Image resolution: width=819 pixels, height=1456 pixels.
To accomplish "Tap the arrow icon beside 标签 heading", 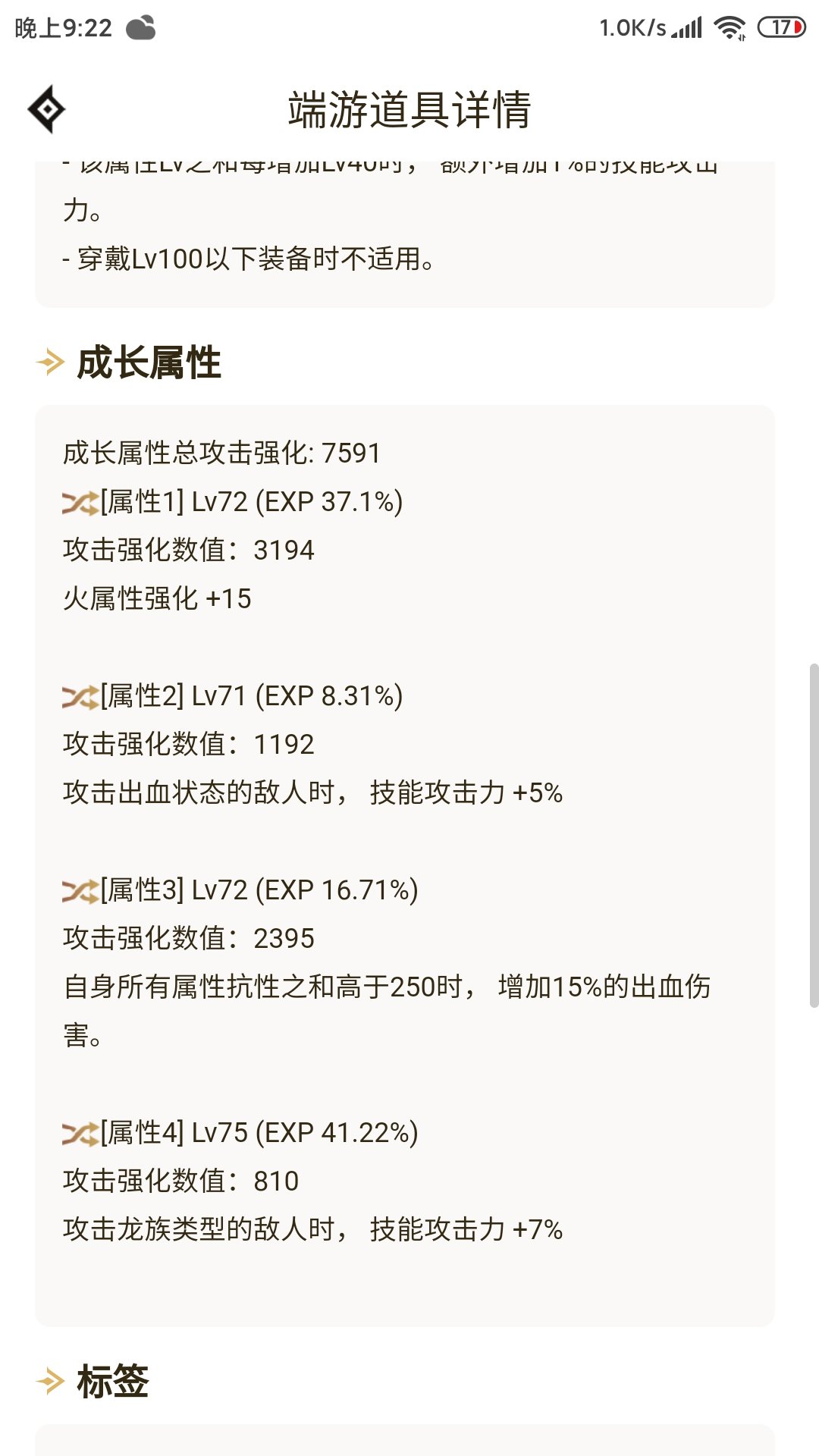I will 50,1382.
